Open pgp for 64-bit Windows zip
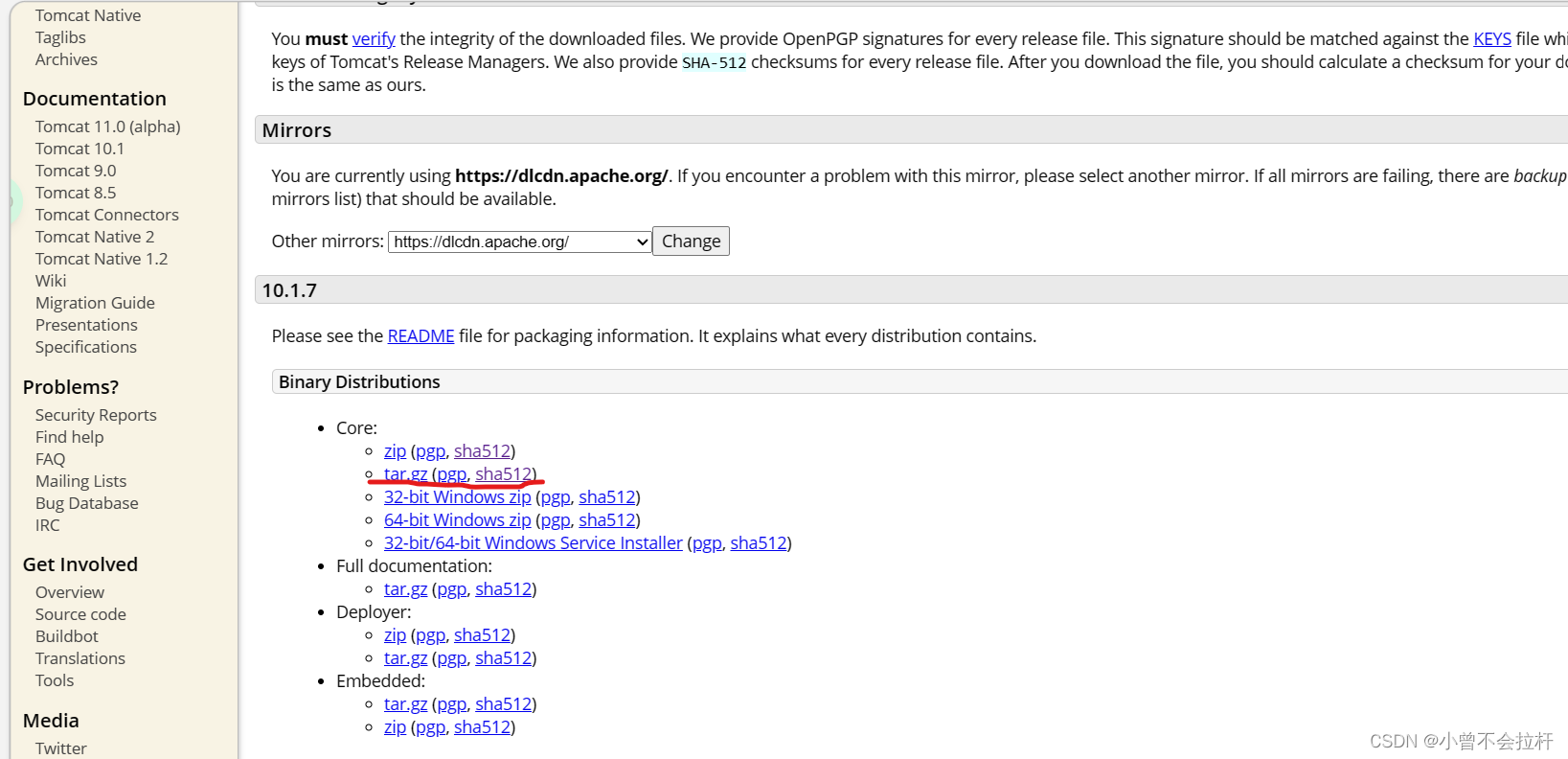 (556, 520)
